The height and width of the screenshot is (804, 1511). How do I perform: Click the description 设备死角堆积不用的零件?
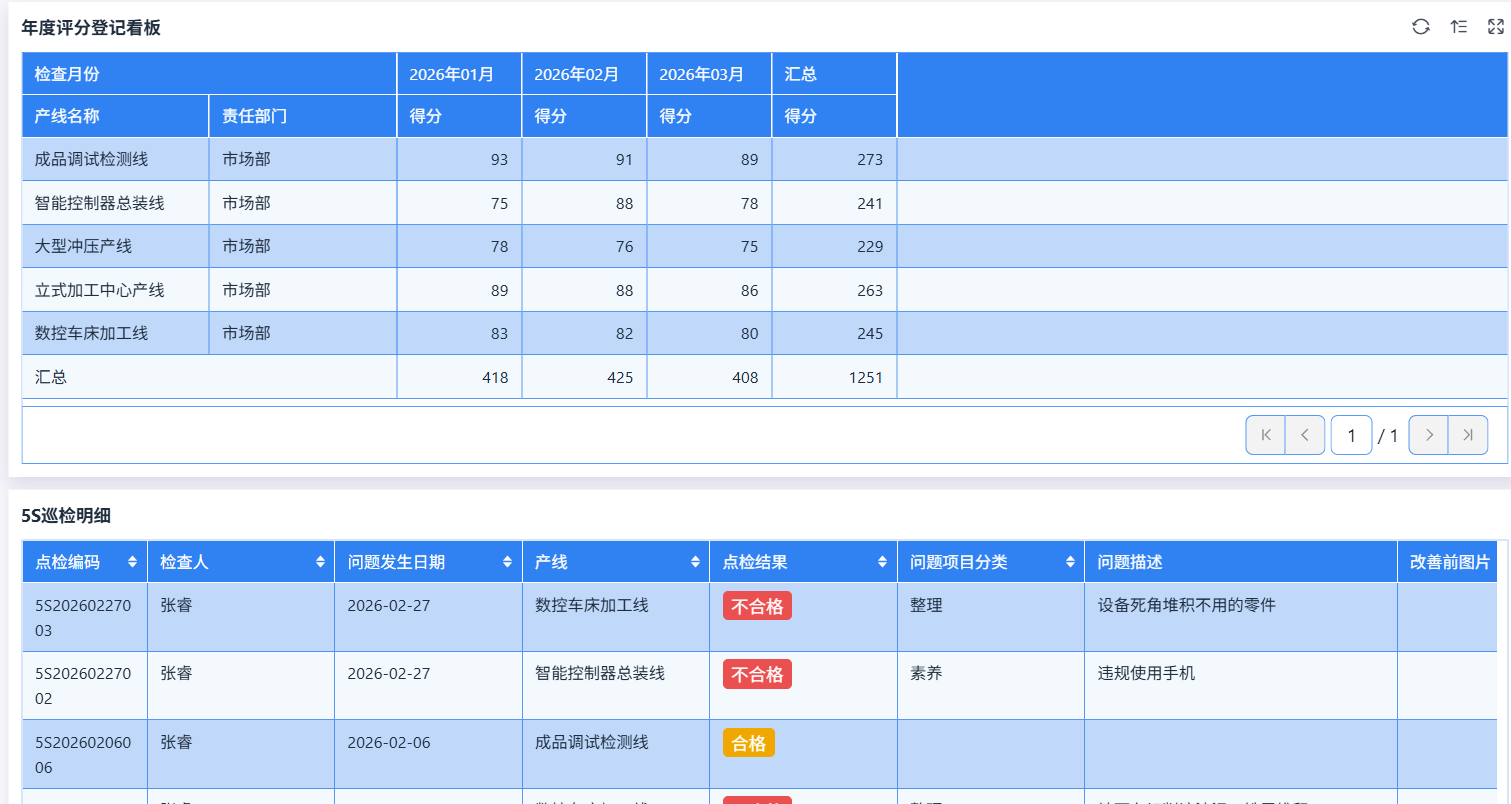coord(1186,605)
